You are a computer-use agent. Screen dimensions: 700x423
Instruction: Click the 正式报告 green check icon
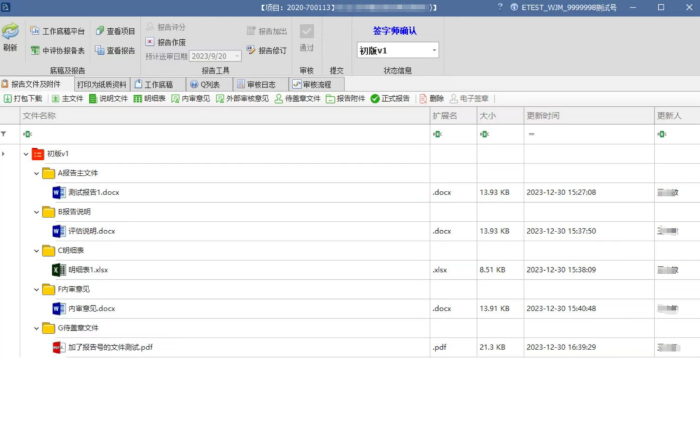pyautogui.click(x=375, y=99)
